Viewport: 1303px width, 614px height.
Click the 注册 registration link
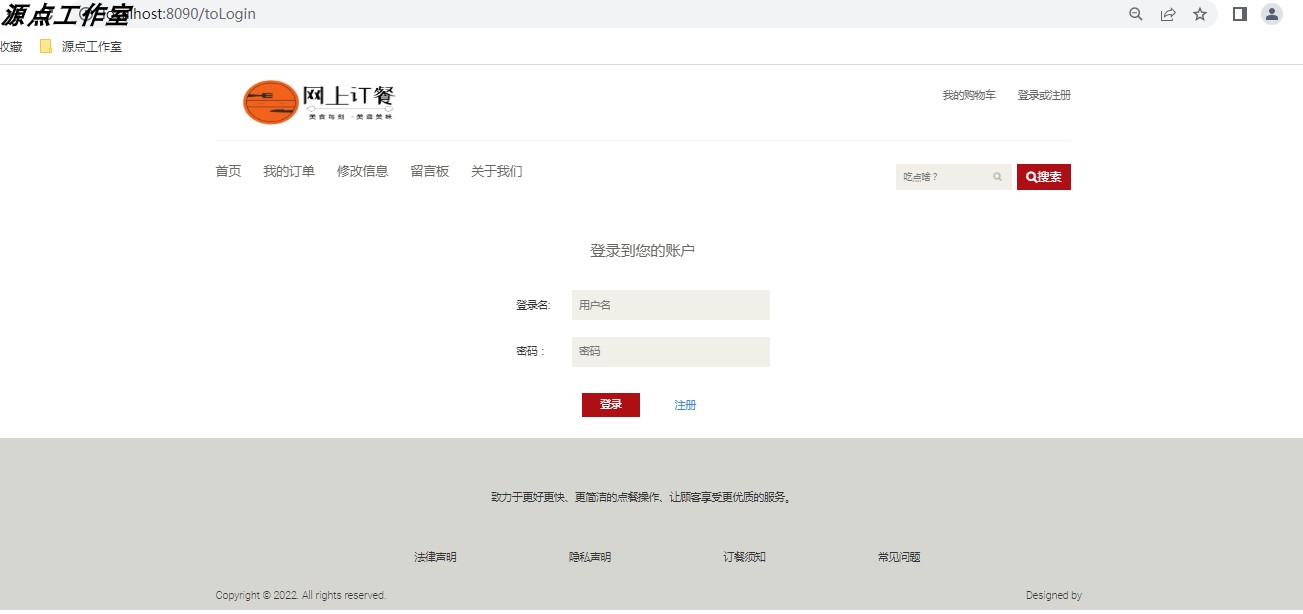tap(685, 404)
